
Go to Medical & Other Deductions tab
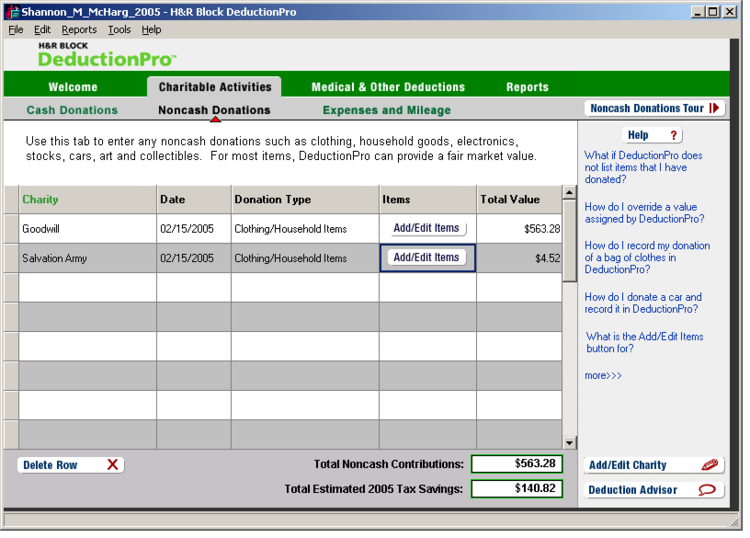pyautogui.click(x=388, y=87)
